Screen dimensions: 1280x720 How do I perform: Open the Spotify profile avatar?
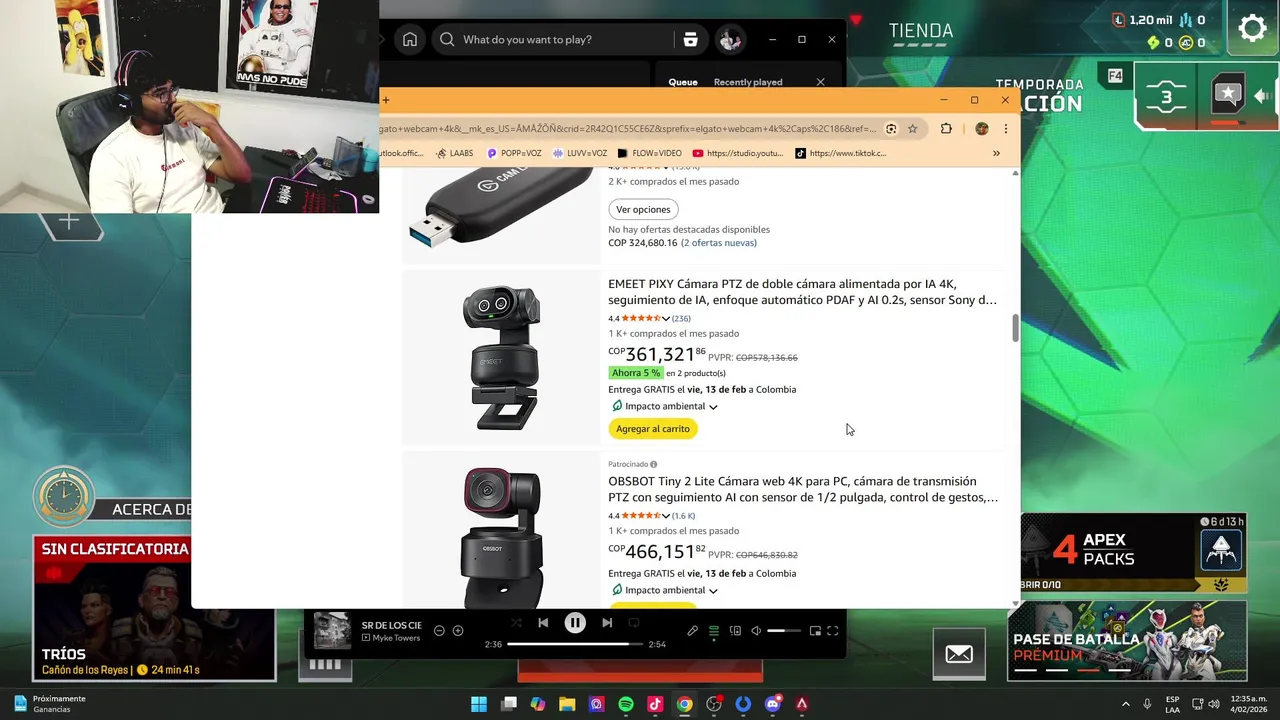tap(730, 40)
